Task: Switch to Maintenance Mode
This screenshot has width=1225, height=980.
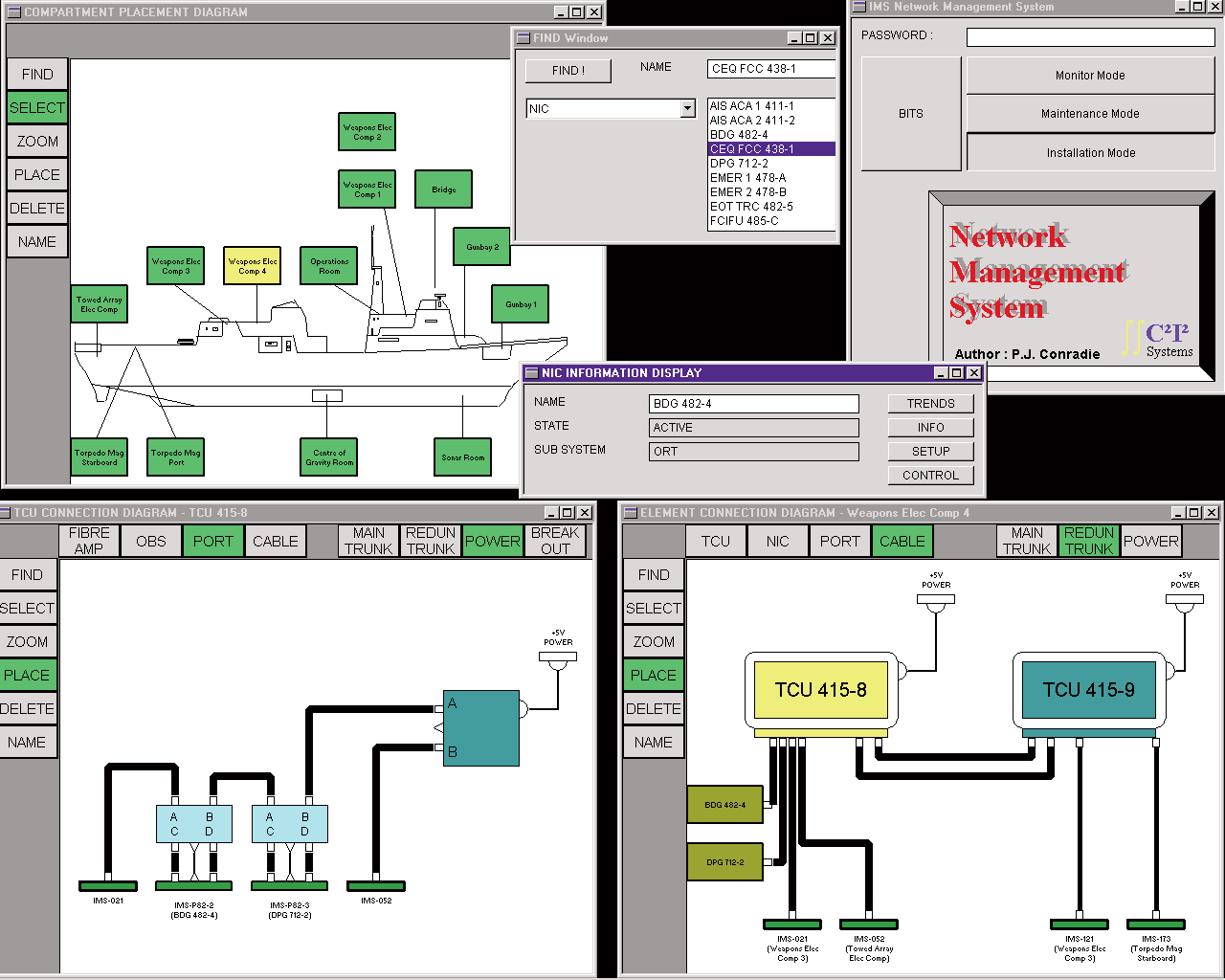Action: 1090,114
